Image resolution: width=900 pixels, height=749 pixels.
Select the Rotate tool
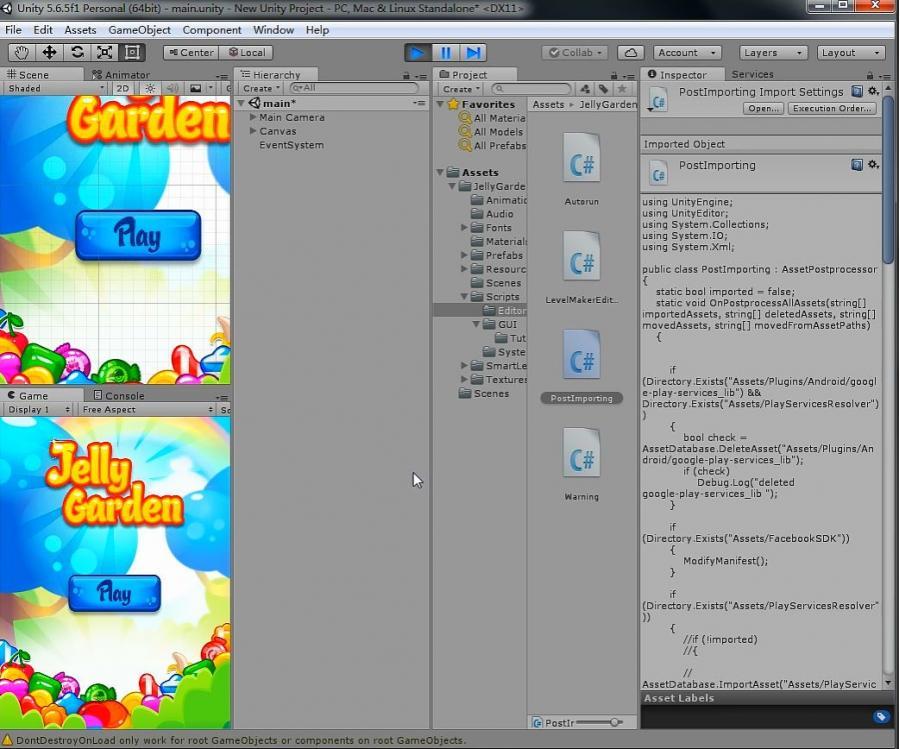point(76,52)
